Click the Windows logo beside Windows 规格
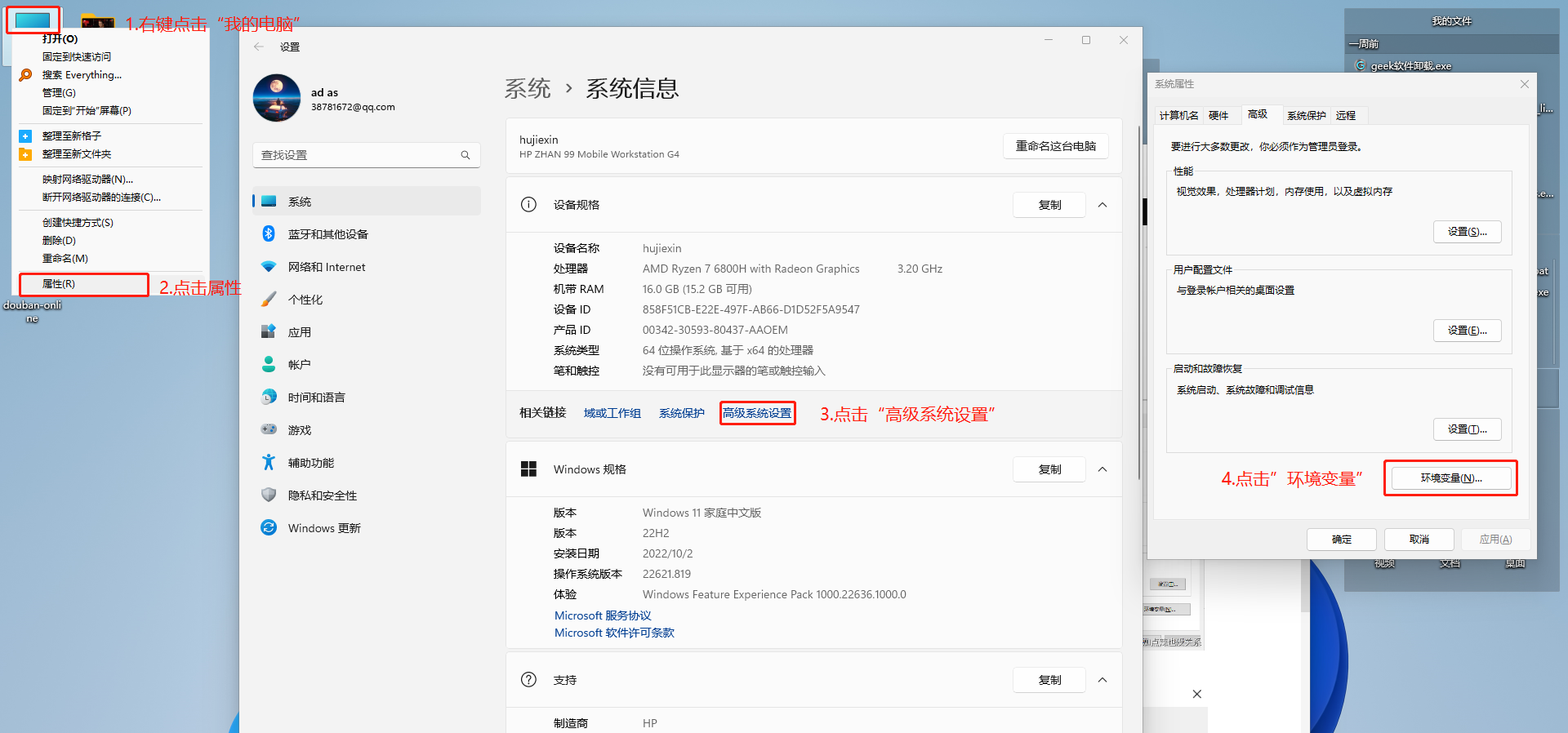The image size is (1568, 733). click(528, 469)
